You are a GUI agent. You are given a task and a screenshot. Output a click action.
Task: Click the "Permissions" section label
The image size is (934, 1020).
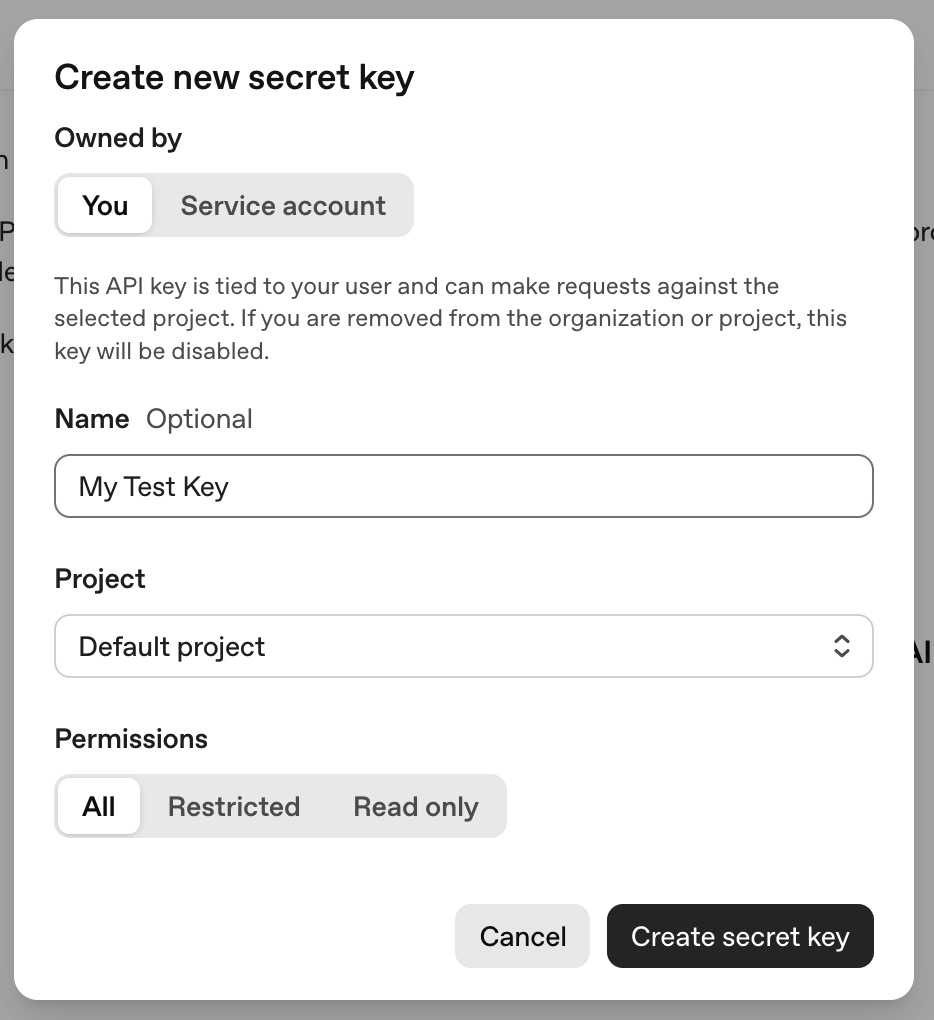[x=131, y=739]
